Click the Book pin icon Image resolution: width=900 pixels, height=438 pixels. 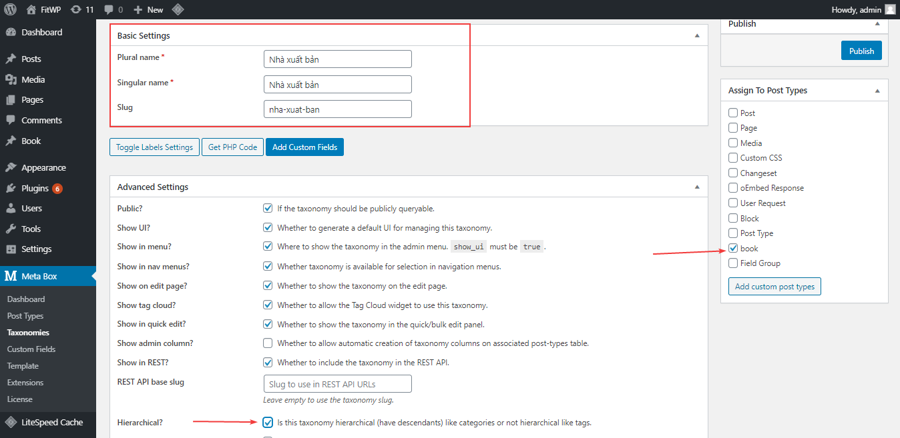tap(10, 141)
